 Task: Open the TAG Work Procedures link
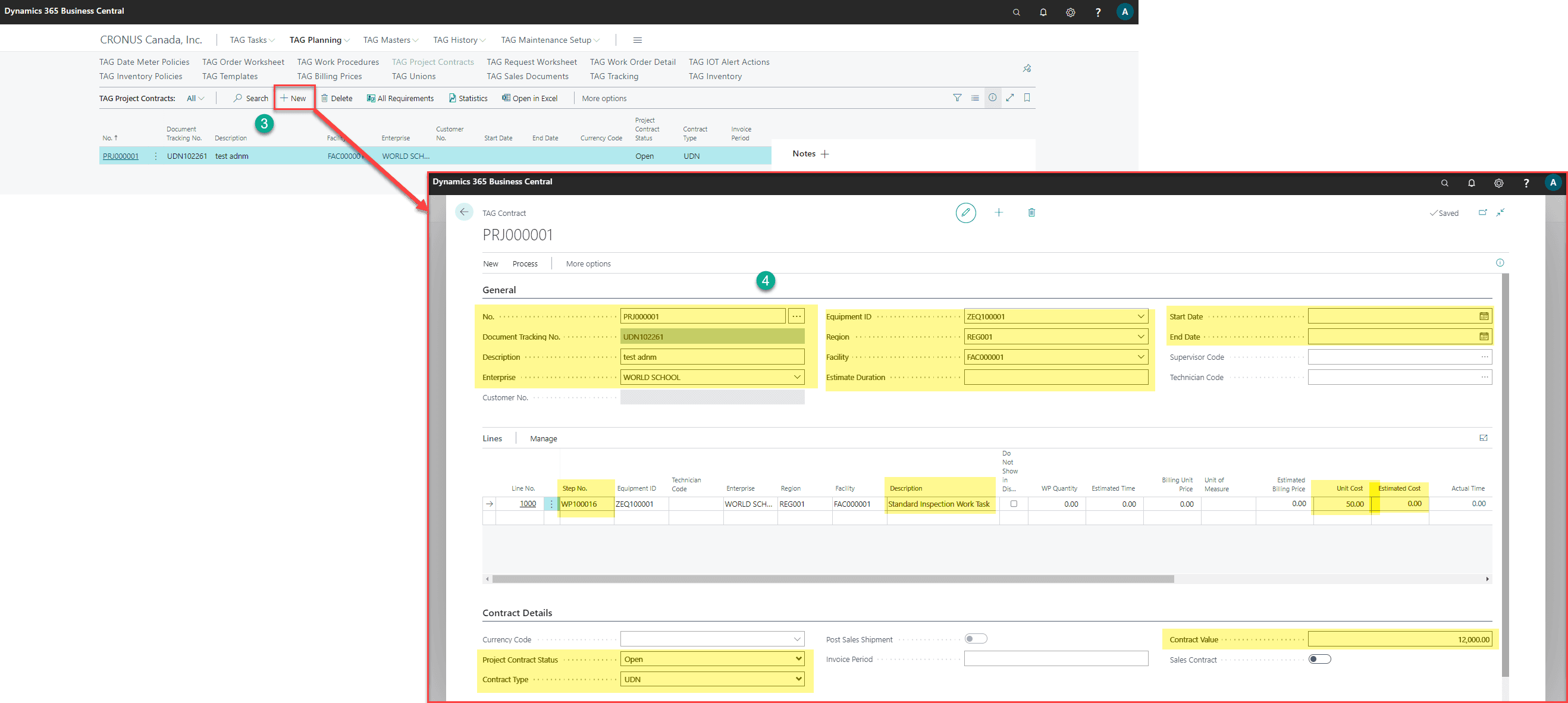(x=338, y=62)
